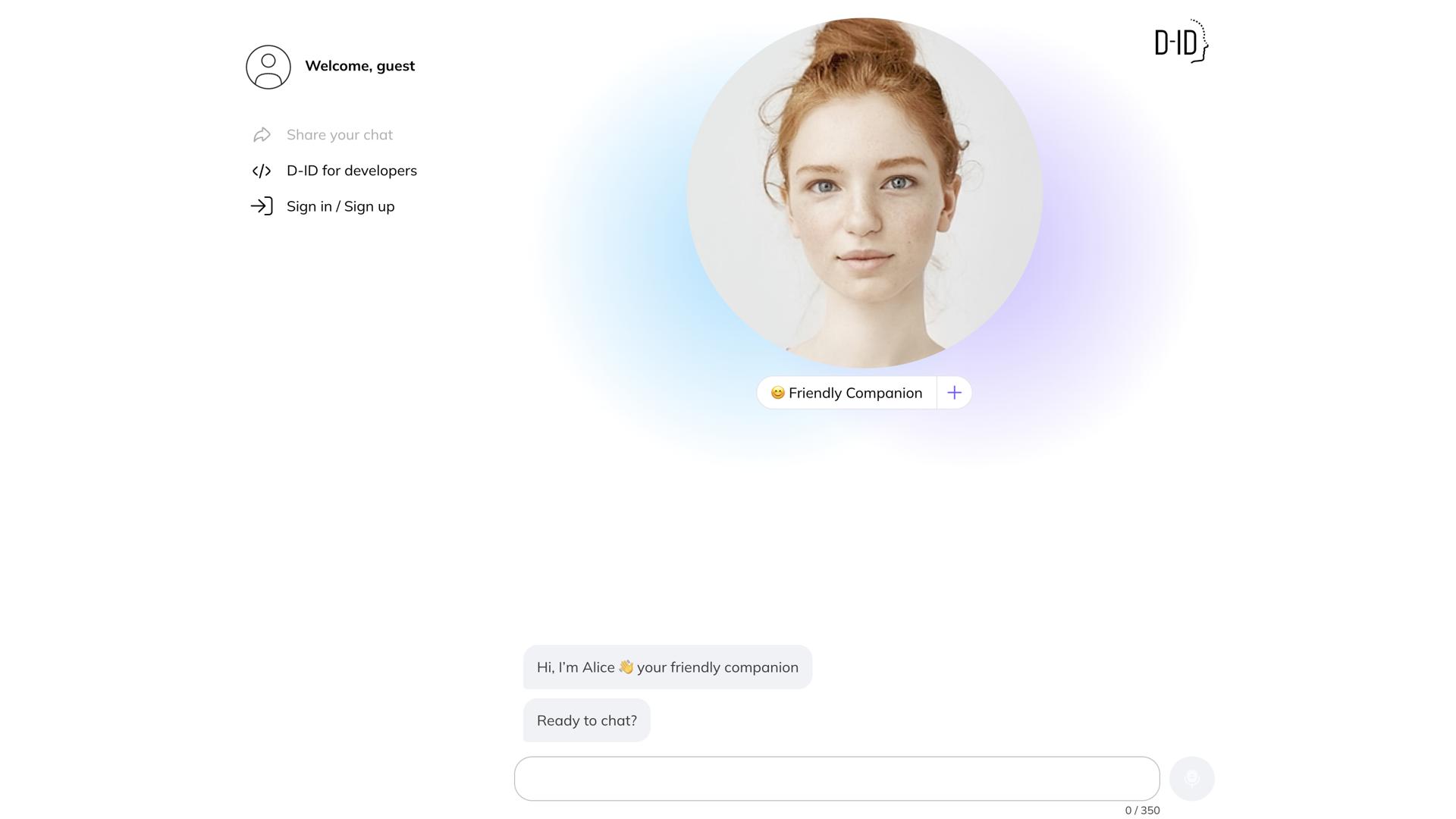Click the Sign in / Sign up link
Screen dimensions: 1456x819
pyautogui.click(x=340, y=206)
